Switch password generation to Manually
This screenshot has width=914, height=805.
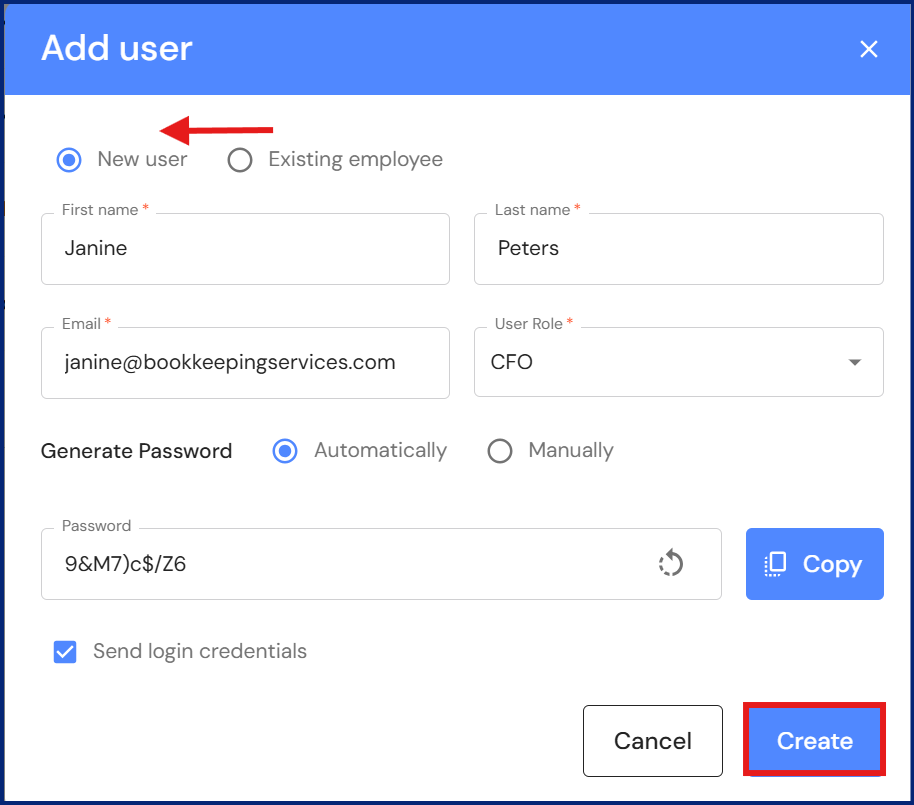pos(500,451)
